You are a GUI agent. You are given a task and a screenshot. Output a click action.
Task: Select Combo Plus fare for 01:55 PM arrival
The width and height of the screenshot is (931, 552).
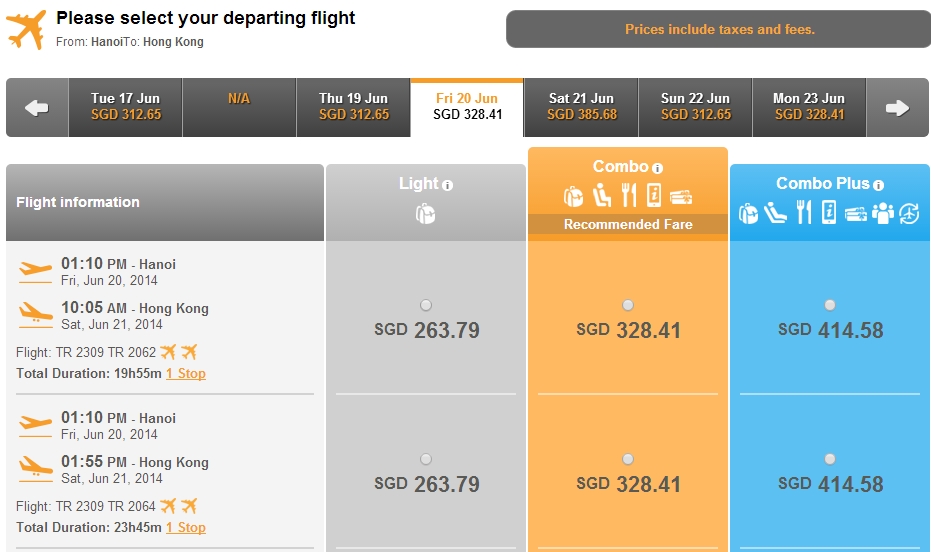pos(829,459)
